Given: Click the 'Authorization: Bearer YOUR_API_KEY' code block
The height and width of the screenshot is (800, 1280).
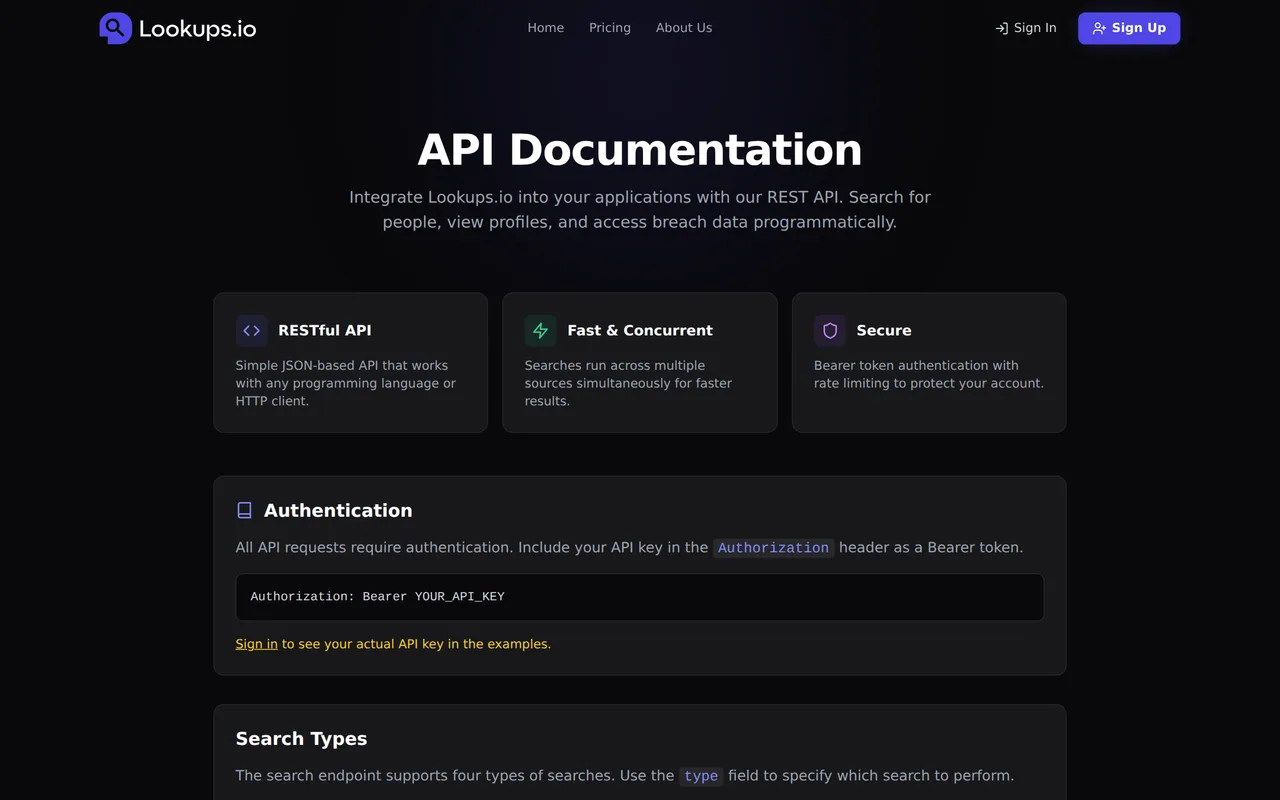Looking at the screenshot, I should click(640, 597).
